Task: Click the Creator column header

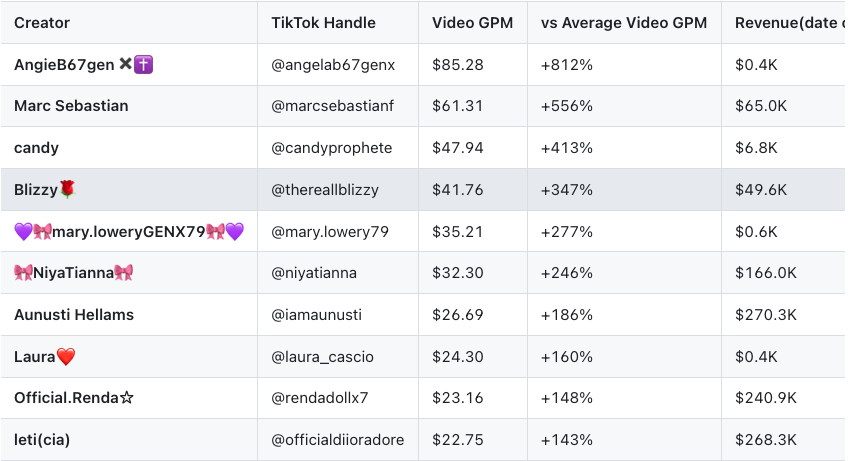Action: (x=42, y=23)
